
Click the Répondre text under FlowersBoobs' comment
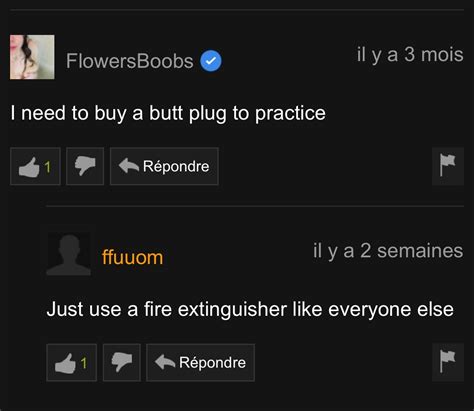[176, 166]
